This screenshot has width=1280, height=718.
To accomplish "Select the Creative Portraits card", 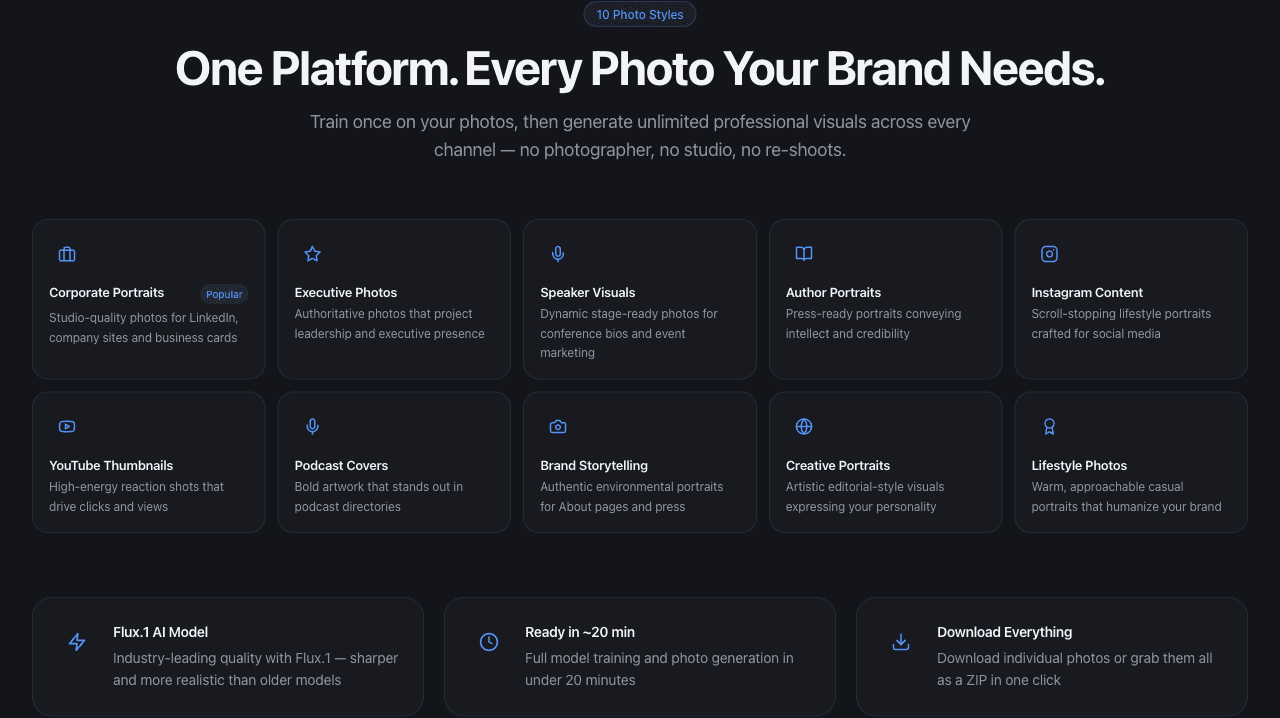I will [885, 462].
